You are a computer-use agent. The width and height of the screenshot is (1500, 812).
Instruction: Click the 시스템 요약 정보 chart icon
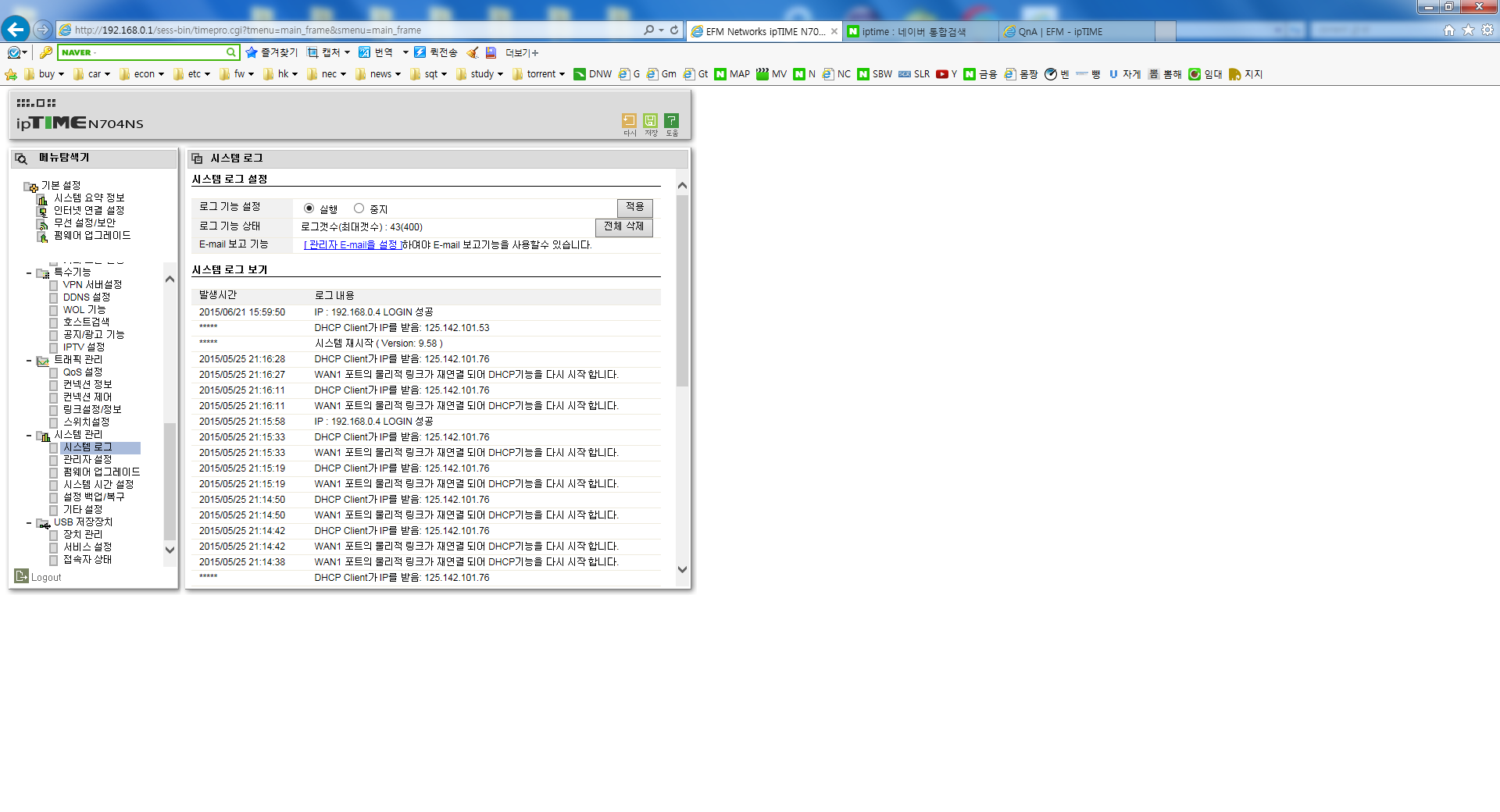pyautogui.click(x=42, y=199)
